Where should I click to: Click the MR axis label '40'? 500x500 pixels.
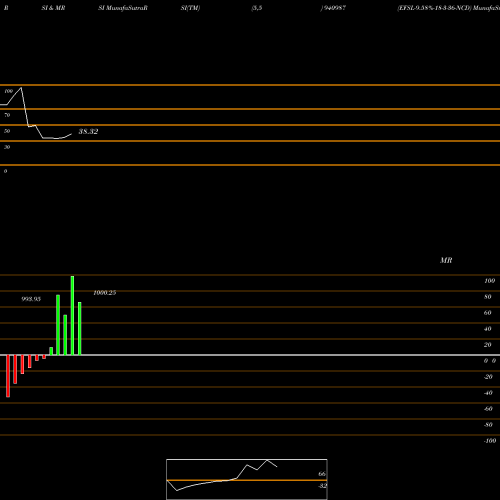pos(488,329)
